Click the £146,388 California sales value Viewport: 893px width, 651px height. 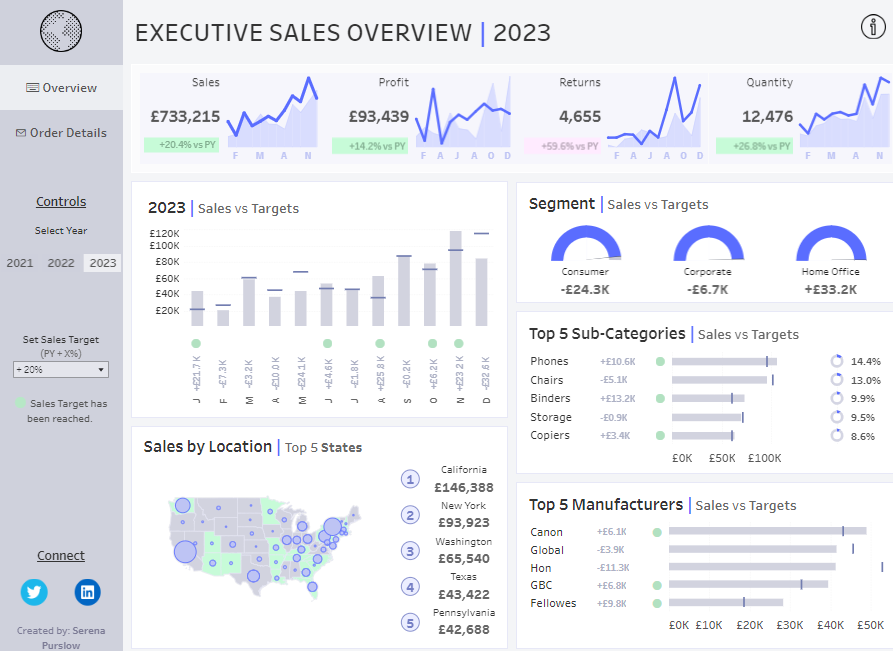(x=464, y=488)
